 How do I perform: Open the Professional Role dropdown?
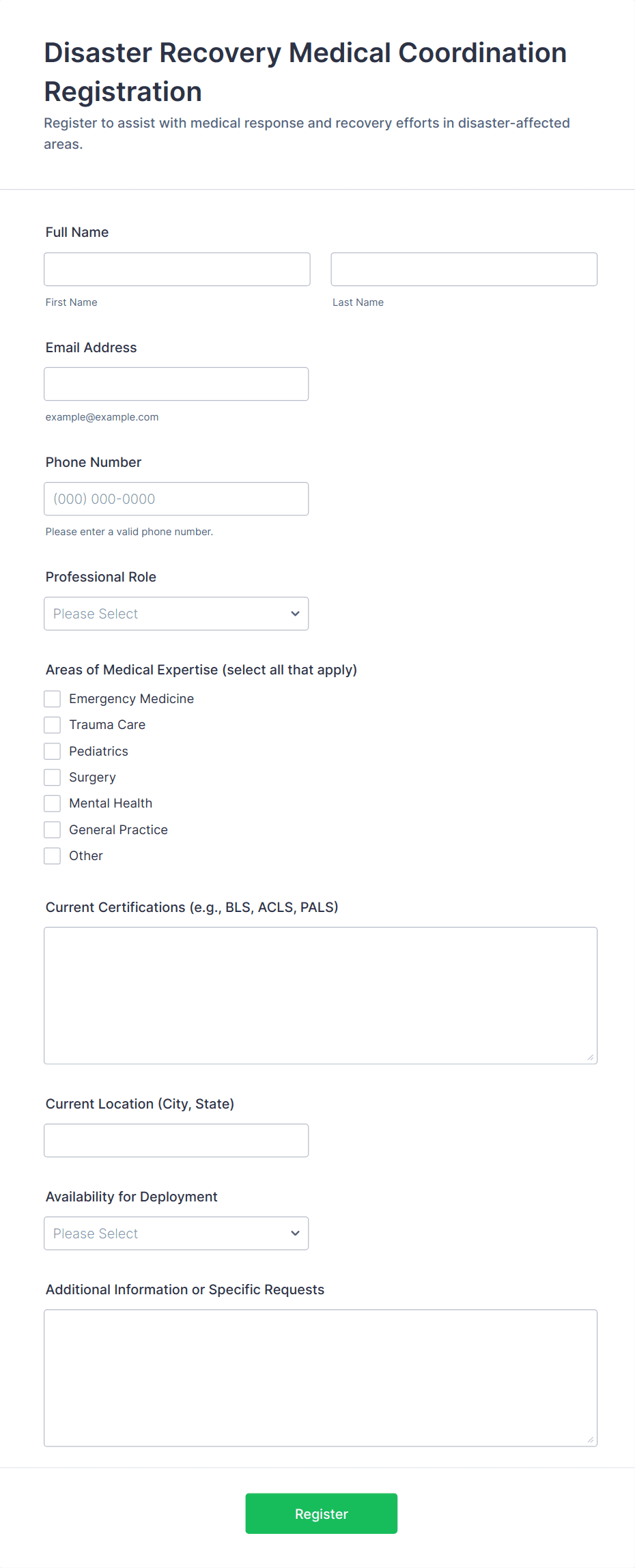coord(176,613)
